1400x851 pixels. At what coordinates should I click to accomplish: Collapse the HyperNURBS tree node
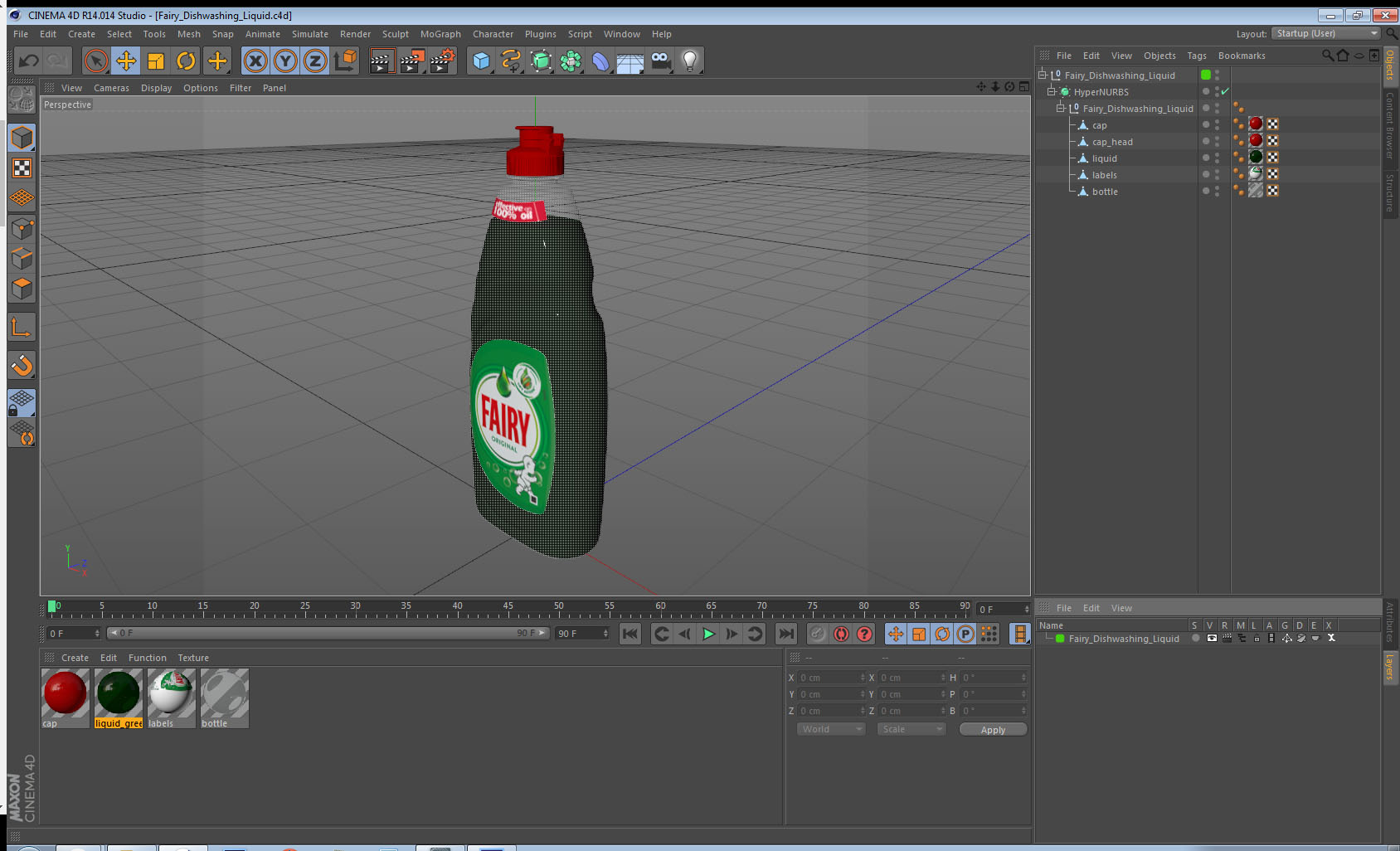coord(1052,91)
